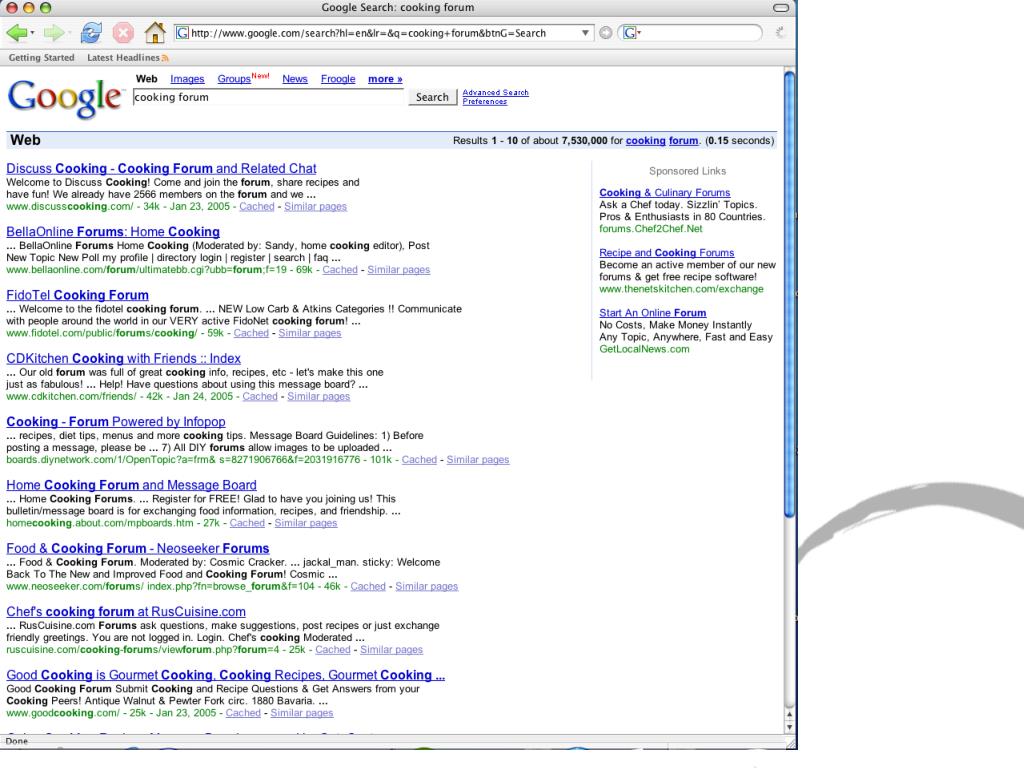Switch to the Froogle search tab

(x=338, y=79)
